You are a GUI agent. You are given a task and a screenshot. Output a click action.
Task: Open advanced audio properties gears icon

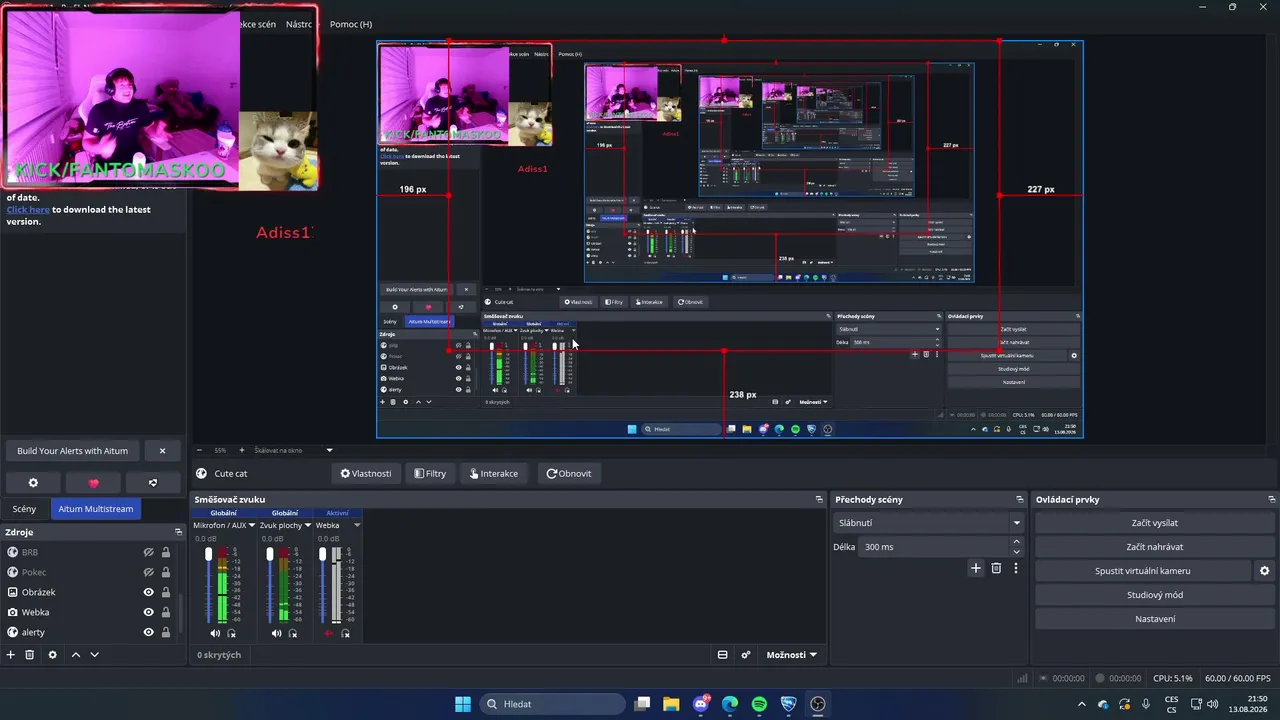click(x=746, y=655)
